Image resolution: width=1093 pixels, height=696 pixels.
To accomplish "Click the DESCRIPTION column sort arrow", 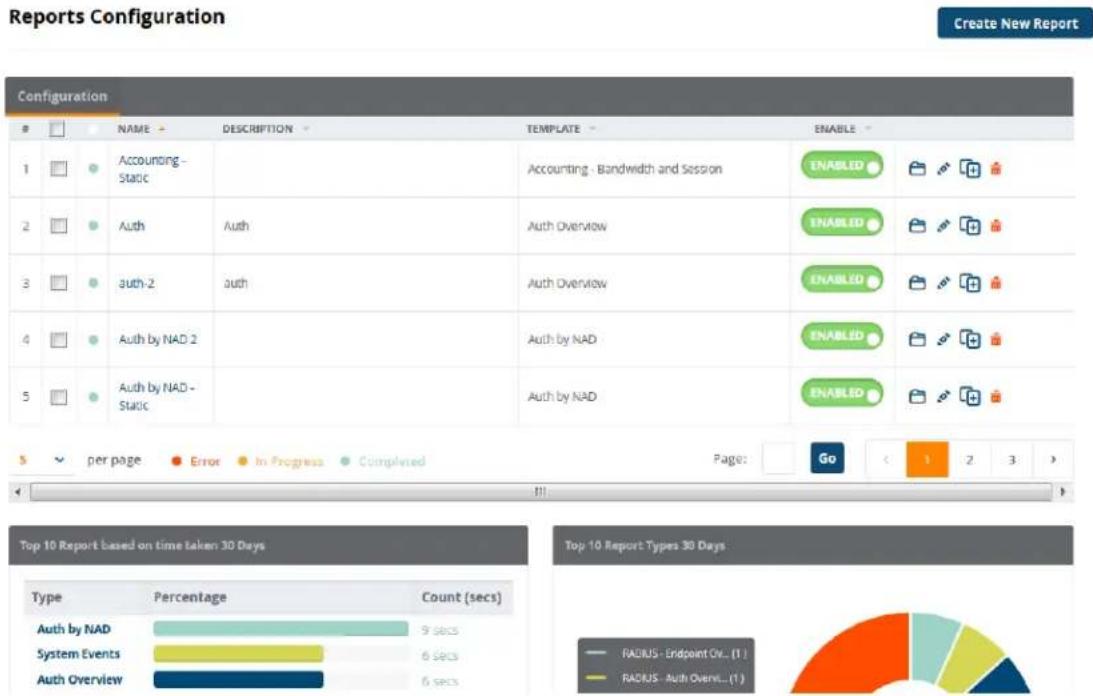I will click(x=306, y=129).
